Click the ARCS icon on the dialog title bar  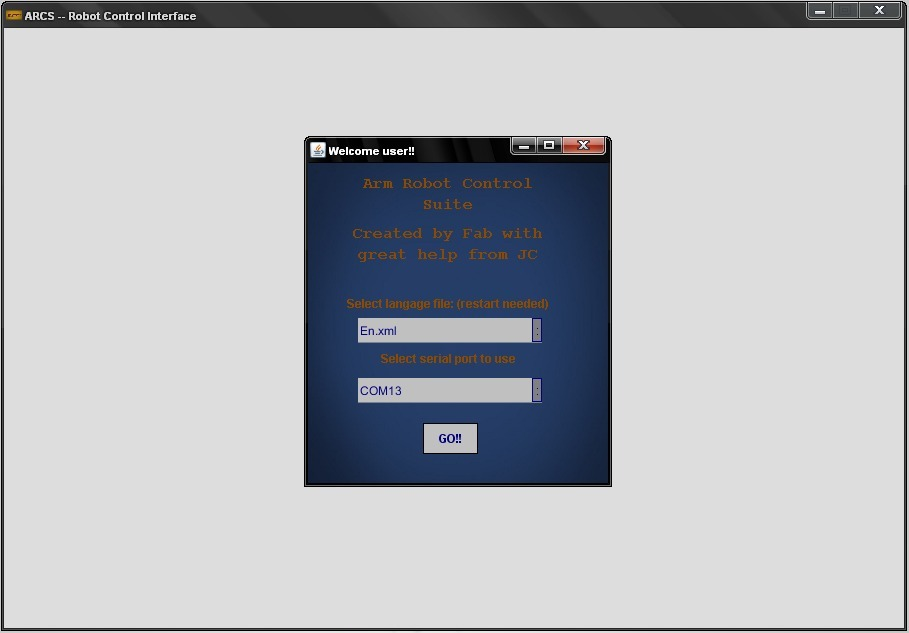(316, 150)
